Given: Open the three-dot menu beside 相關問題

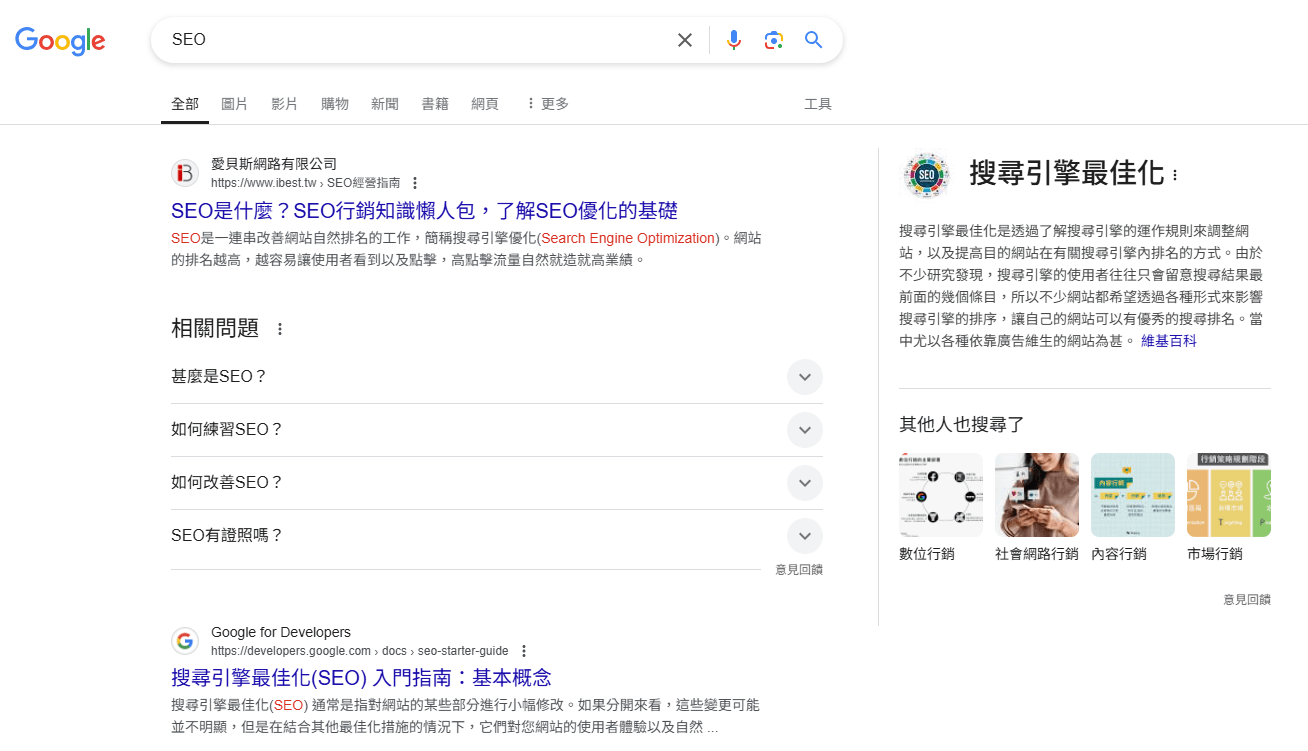Looking at the screenshot, I should (x=280, y=329).
